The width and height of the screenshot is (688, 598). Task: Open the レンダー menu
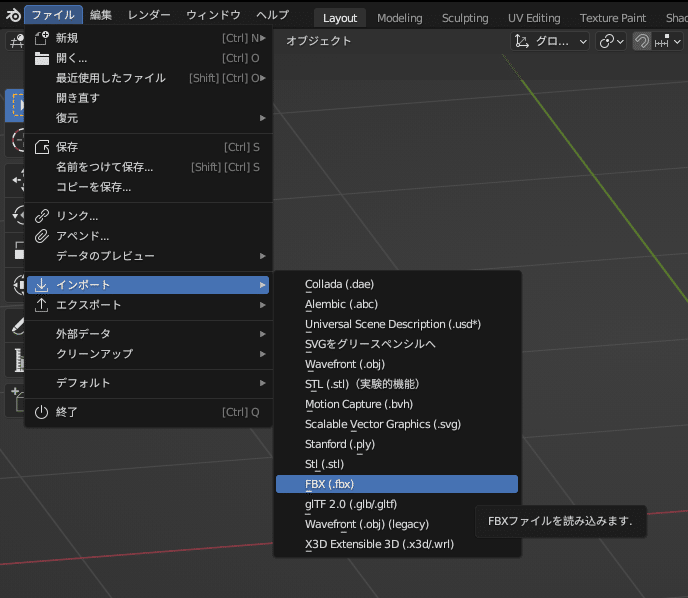pos(149,15)
